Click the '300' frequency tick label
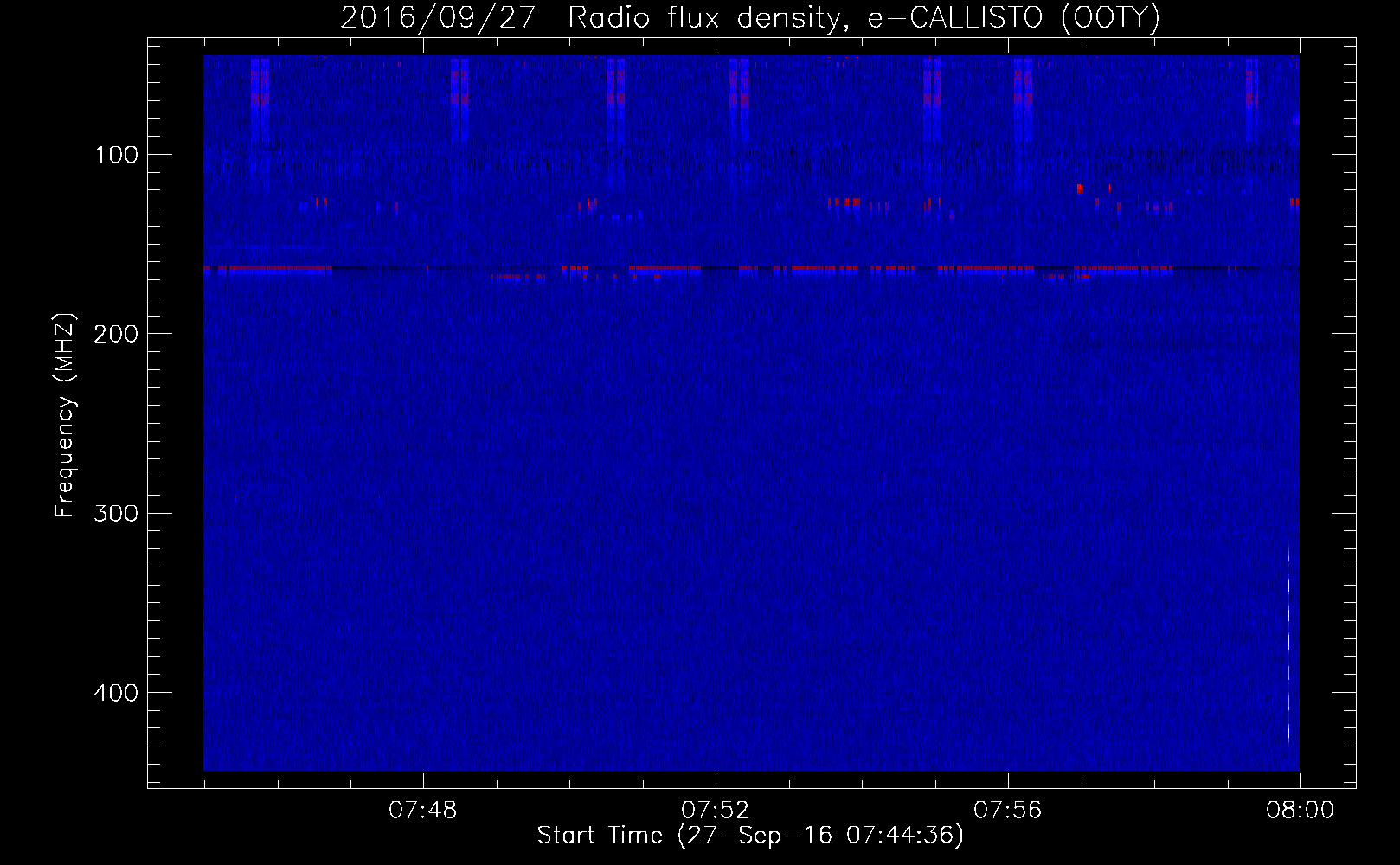 (x=115, y=514)
